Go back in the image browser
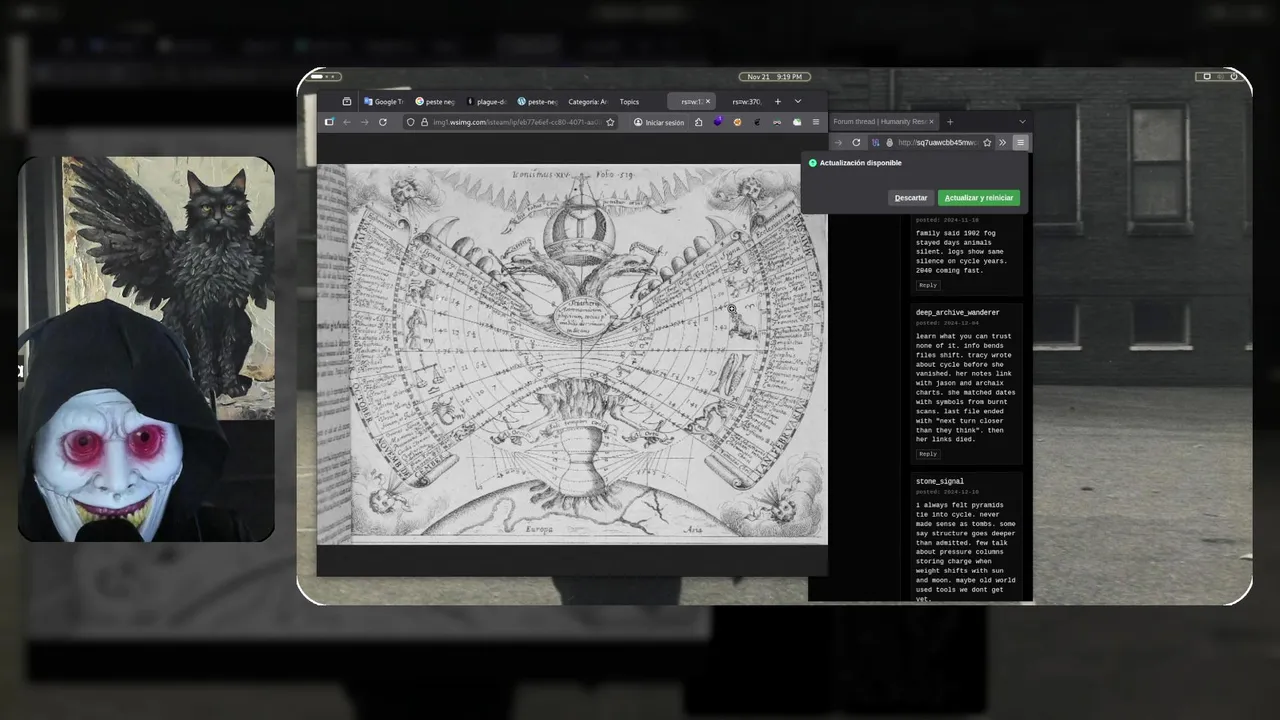 click(x=347, y=122)
